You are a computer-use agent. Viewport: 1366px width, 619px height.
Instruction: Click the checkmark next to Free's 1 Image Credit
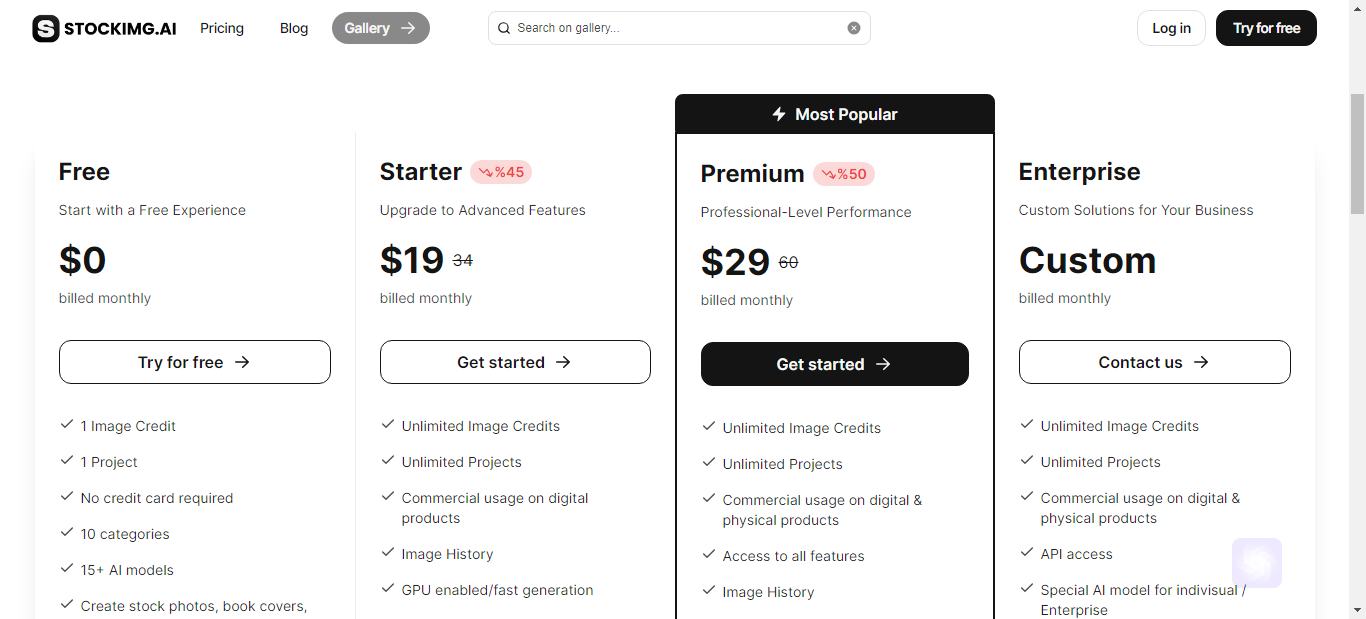(67, 425)
